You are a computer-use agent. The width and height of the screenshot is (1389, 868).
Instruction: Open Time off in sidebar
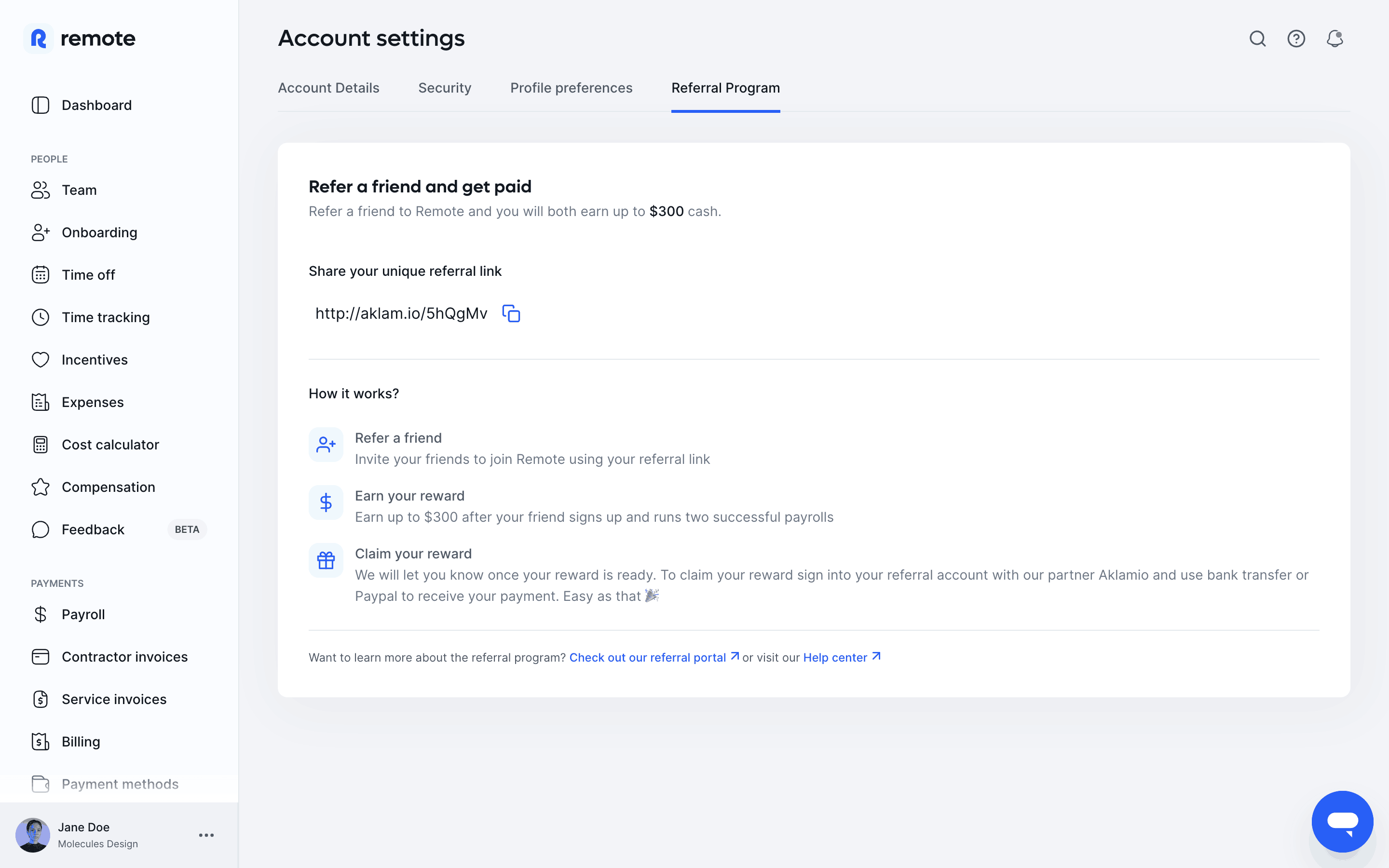88,275
